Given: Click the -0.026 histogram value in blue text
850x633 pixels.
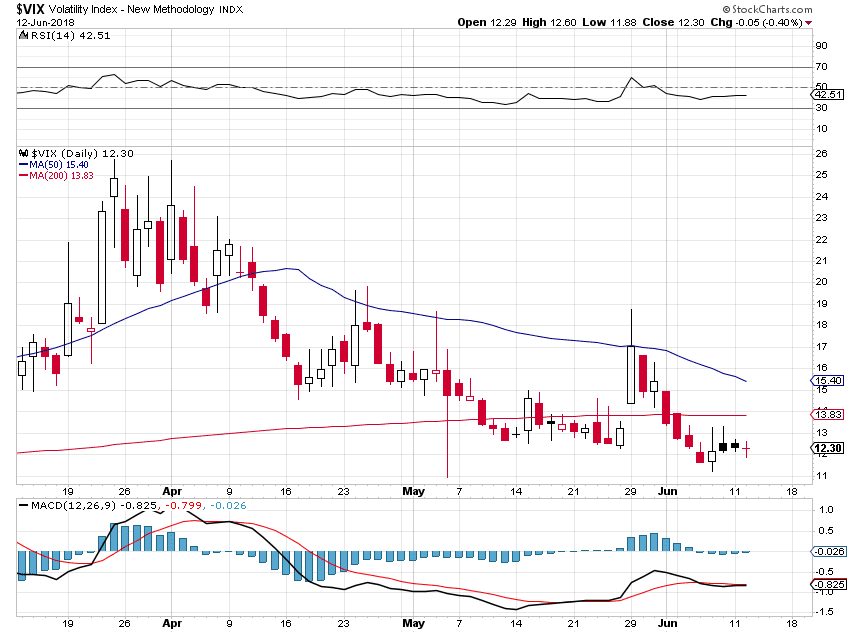Looking at the screenshot, I should tap(228, 506).
